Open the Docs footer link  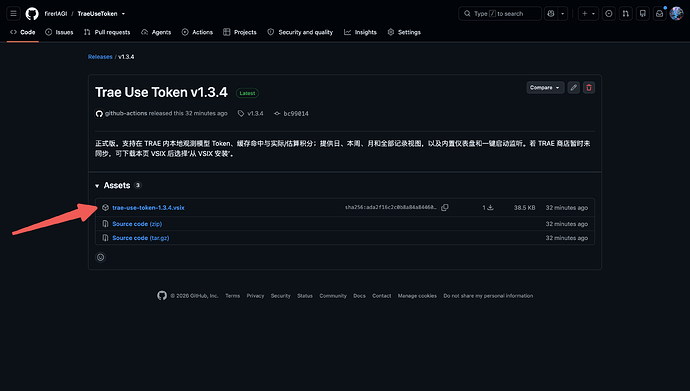pos(360,296)
